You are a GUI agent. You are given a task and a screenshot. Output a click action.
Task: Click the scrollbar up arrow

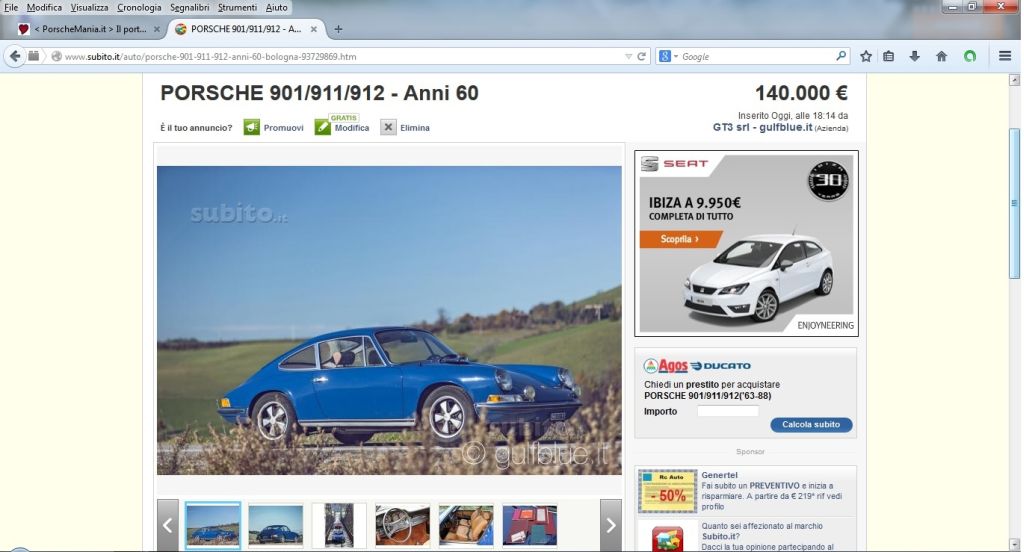point(1014,80)
